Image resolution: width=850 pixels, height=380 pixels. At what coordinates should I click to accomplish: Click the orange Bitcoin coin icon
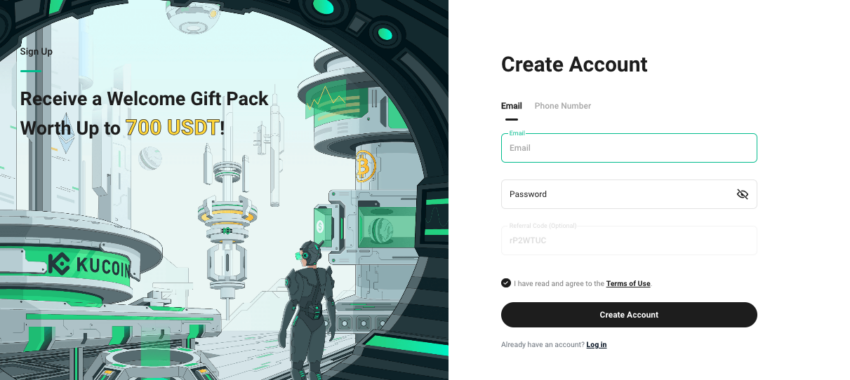tap(366, 165)
